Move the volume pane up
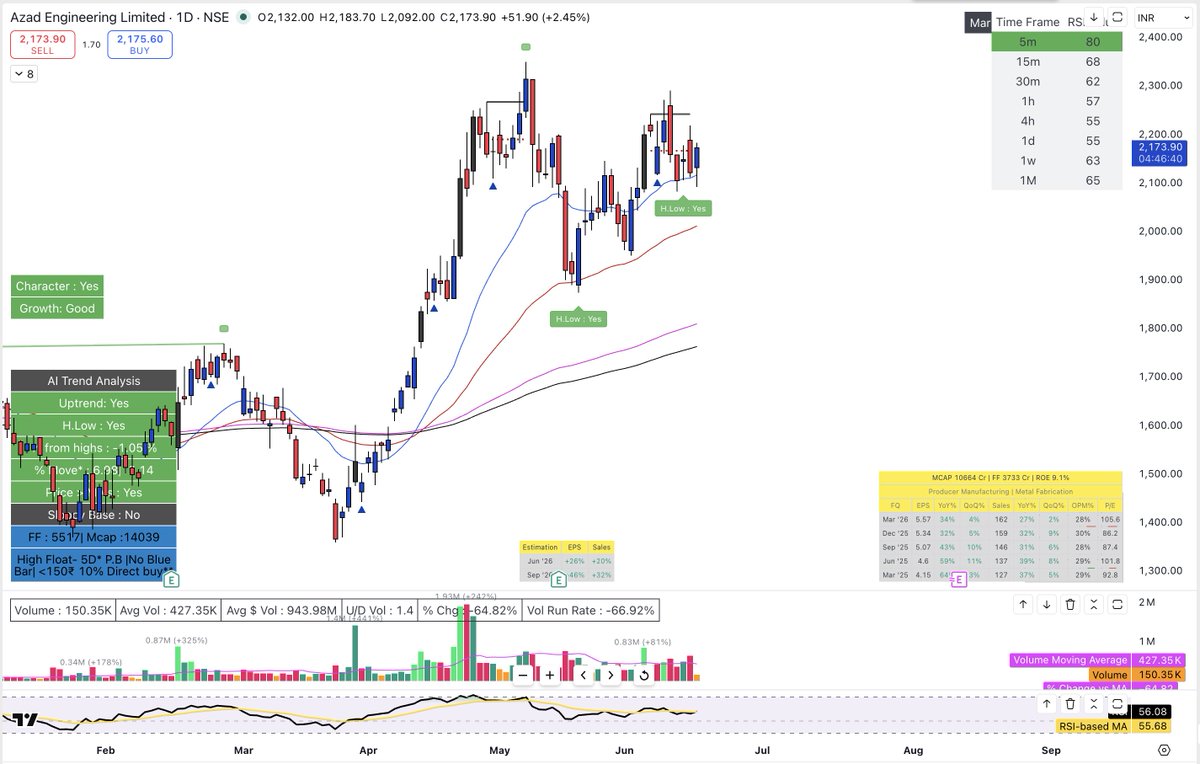 1023,604
